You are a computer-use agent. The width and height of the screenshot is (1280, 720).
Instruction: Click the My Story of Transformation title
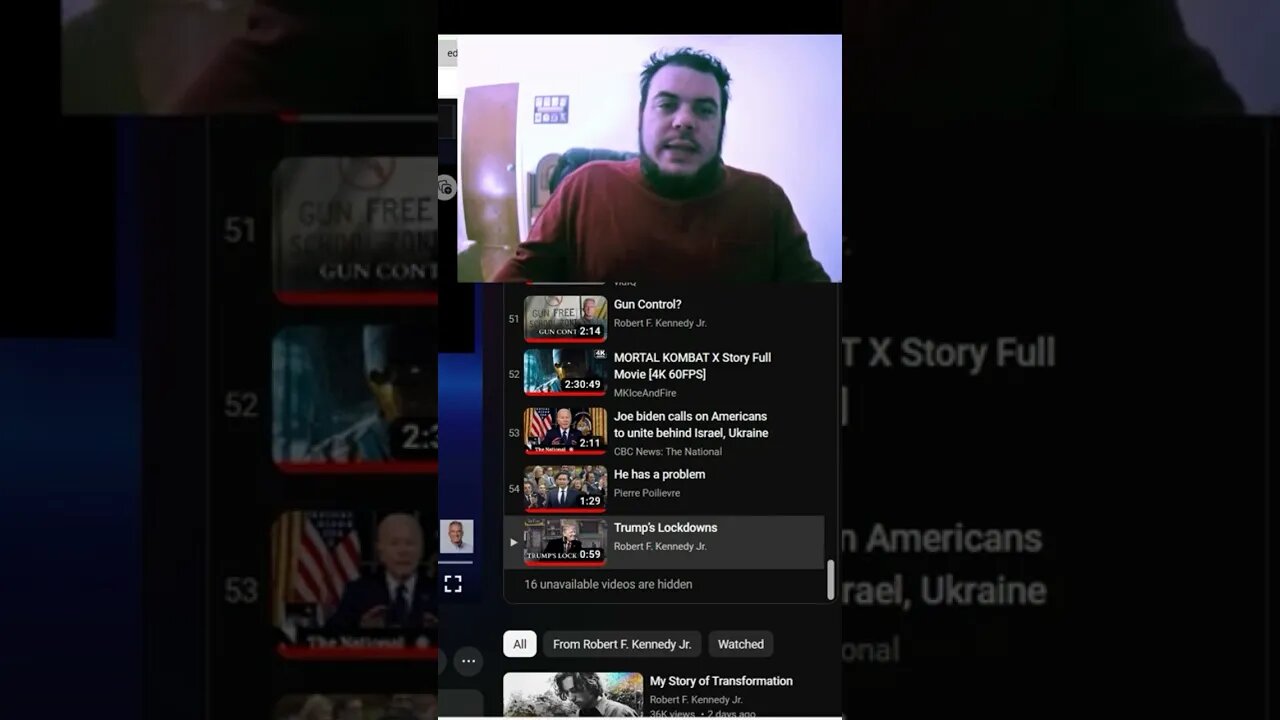pos(721,681)
